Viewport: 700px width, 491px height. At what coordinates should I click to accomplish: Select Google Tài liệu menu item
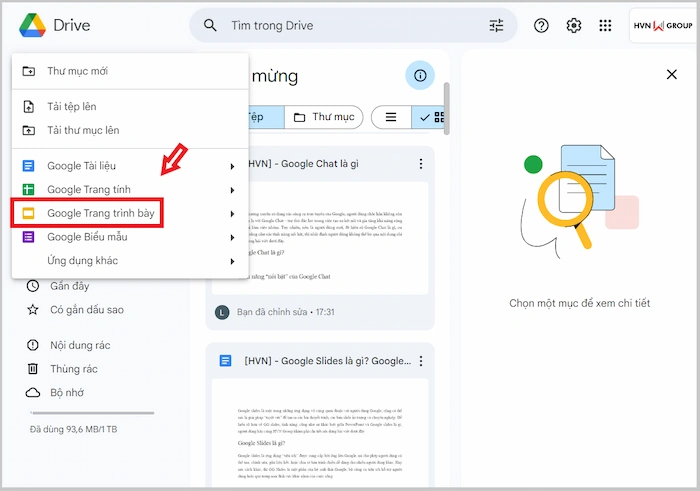pyautogui.click(x=130, y=166)
